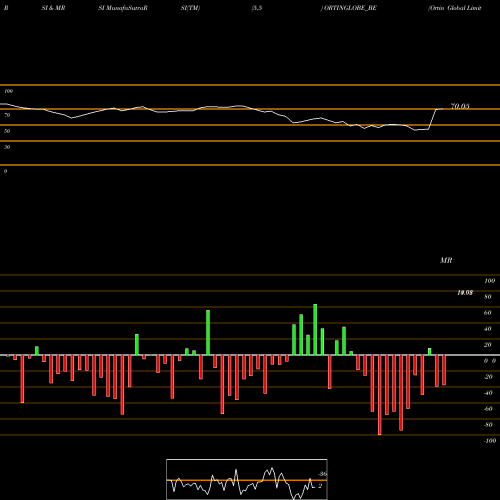Click the MR axis label -100

coord(490,441)
